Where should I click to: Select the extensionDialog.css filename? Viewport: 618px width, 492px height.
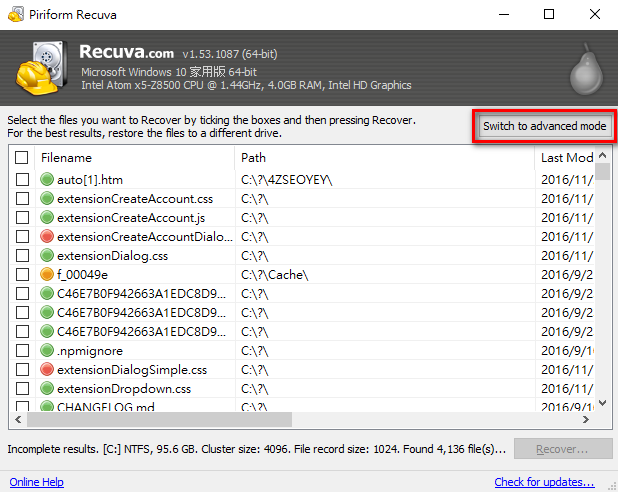(x=112, y=256)
